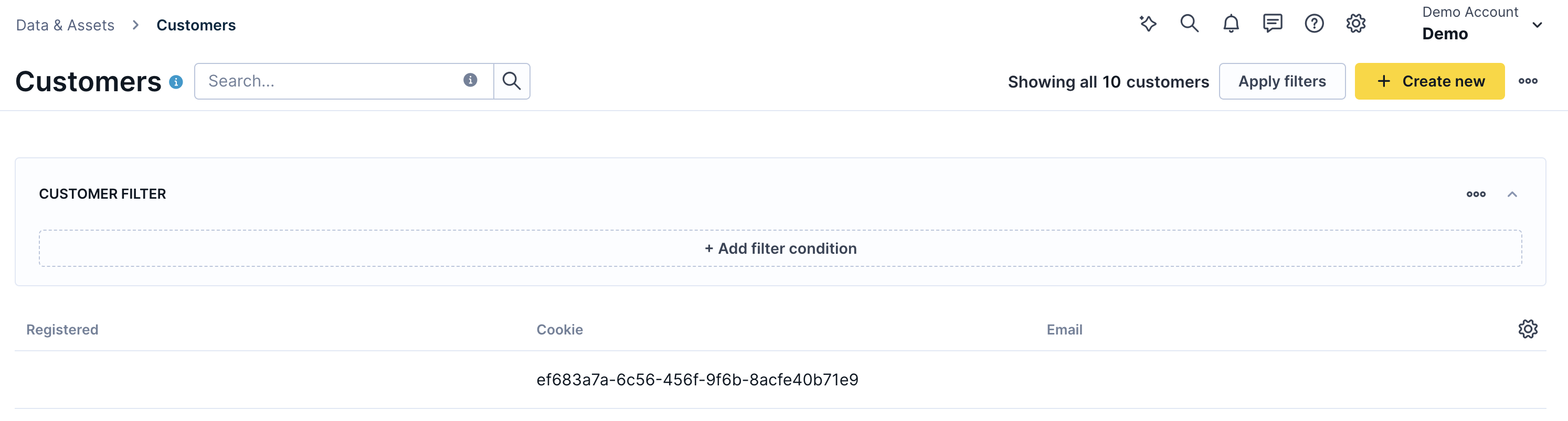Open the three-dot menu next to Create new
Viewport: 1568px width, 421px height.
coord(1529,81)
